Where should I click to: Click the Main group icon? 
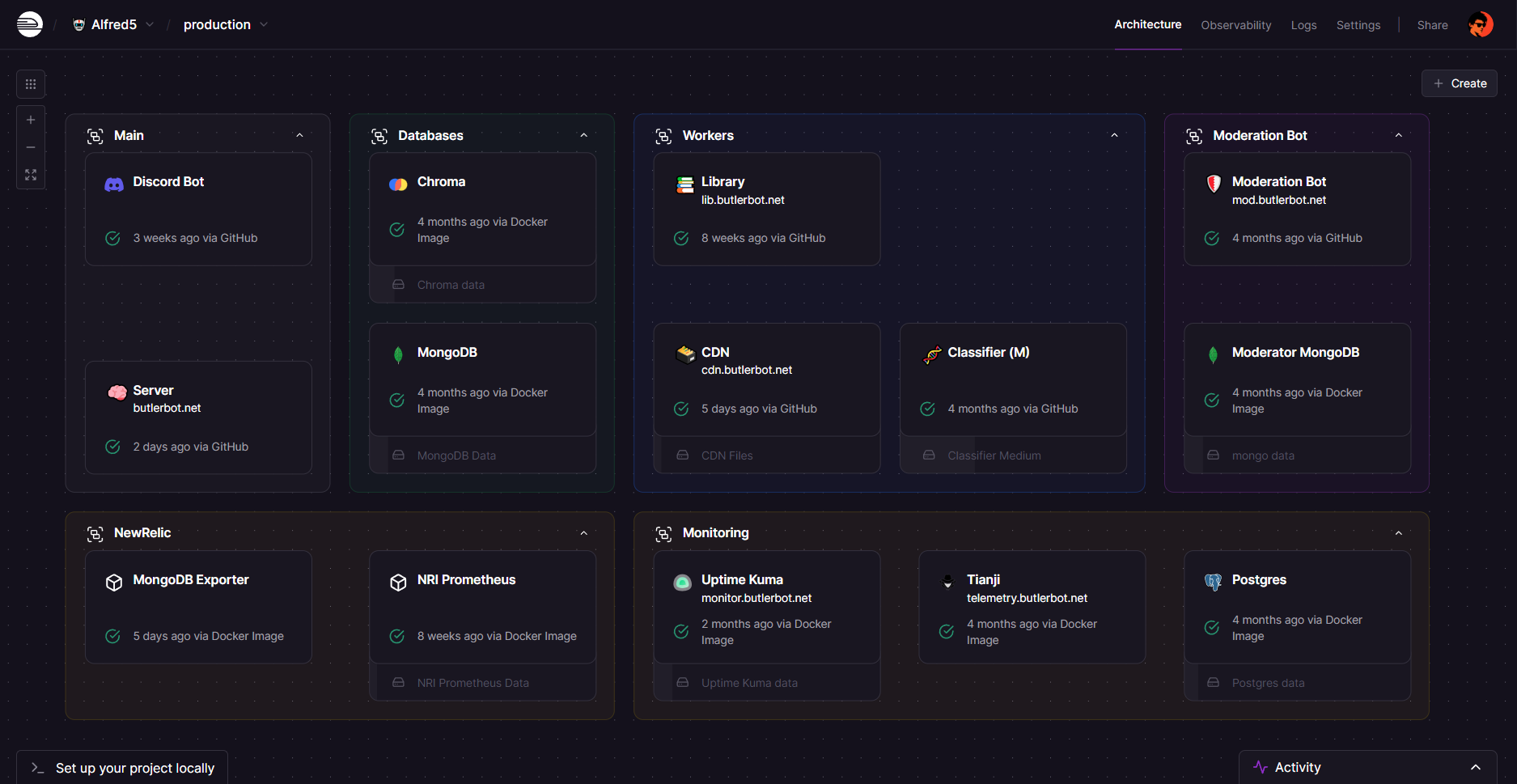[x=95, y=136]
